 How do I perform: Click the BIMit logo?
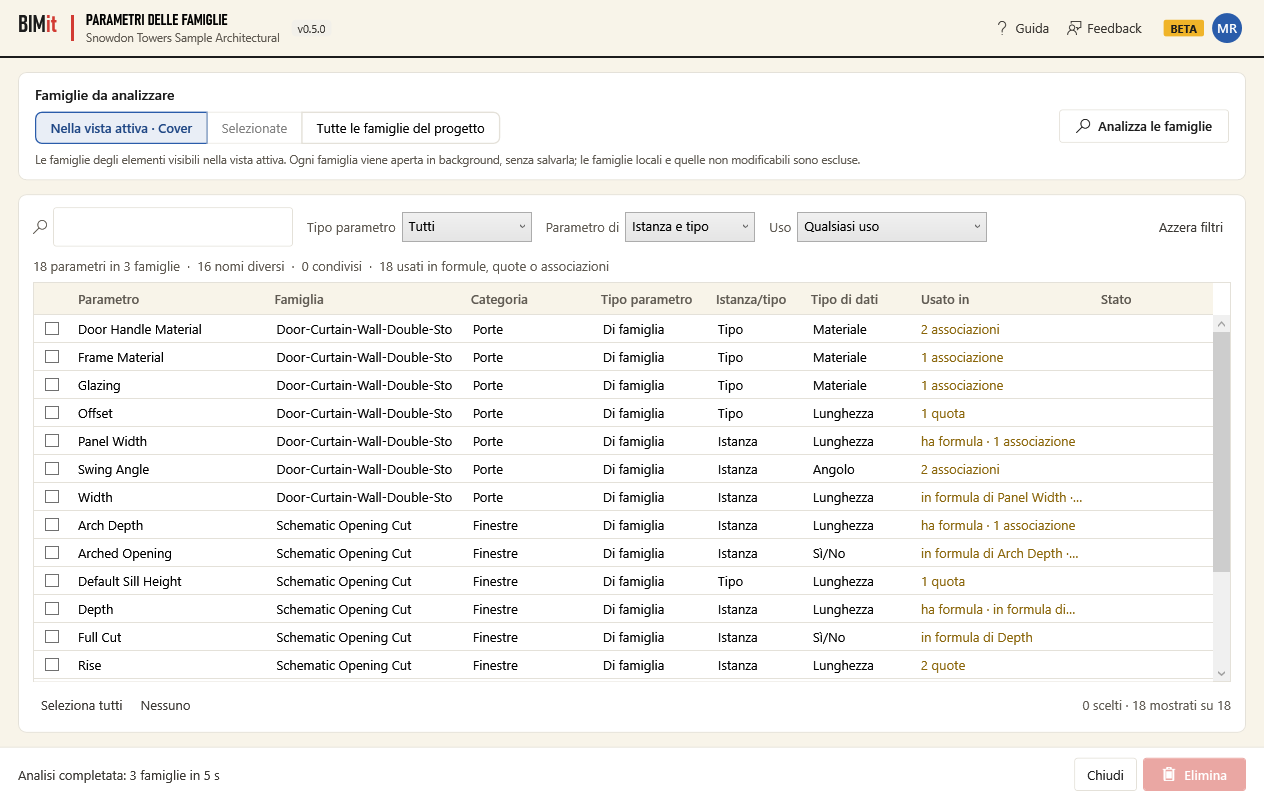click(38, 25)
